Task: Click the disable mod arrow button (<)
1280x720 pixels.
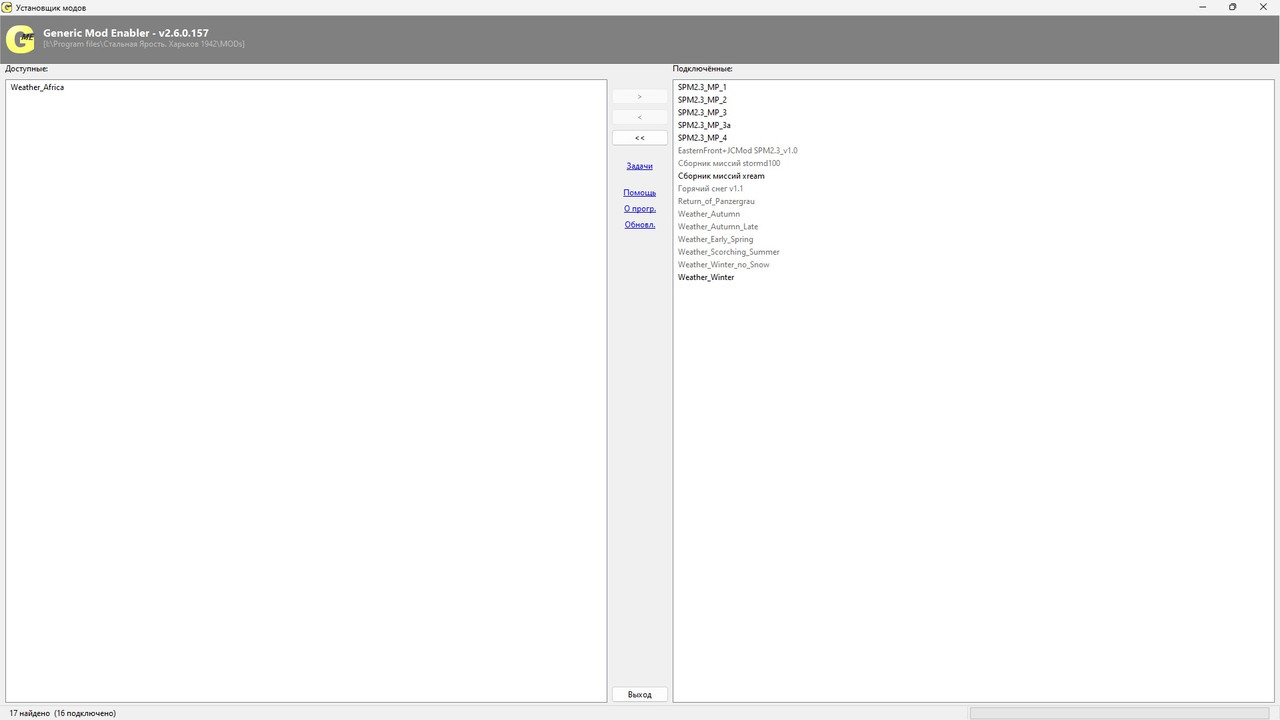Action: pyautogui.click(x=640, y=117)
